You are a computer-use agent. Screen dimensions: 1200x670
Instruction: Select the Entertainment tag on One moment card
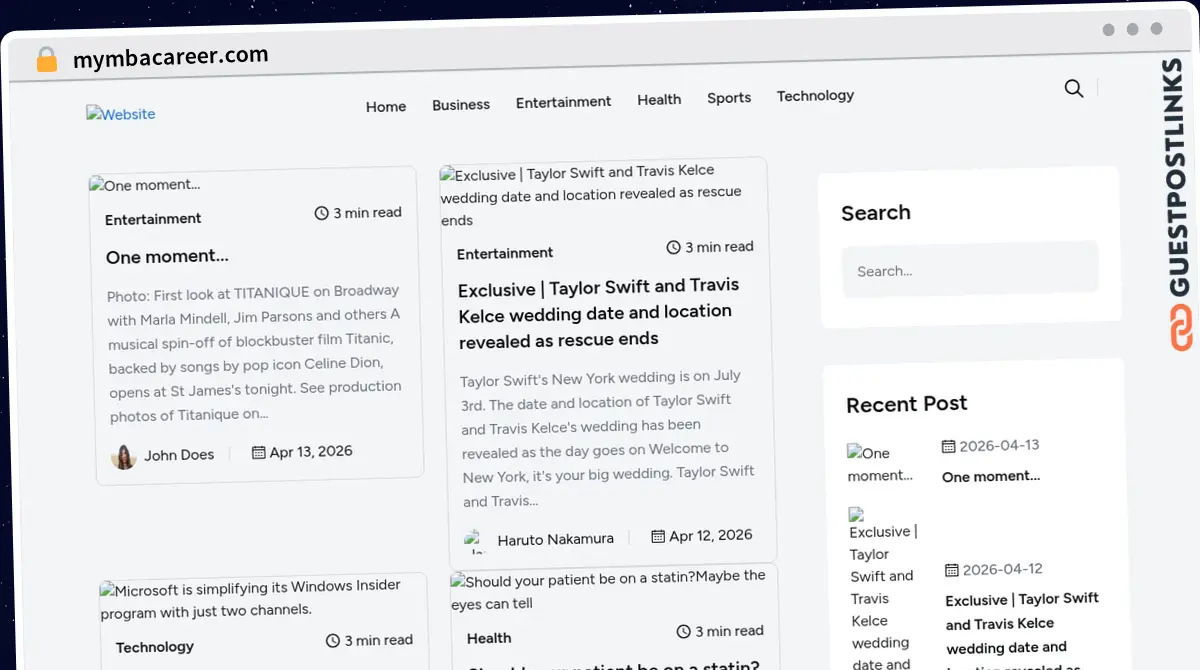click(x=153, y=219)
